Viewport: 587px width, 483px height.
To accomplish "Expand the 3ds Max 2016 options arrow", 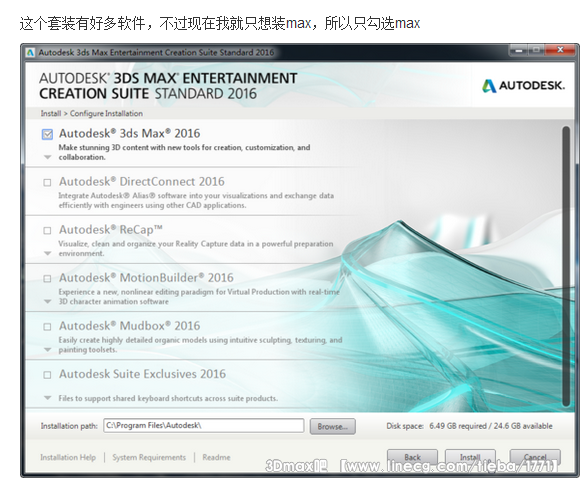I will click(x=48, y=157).
